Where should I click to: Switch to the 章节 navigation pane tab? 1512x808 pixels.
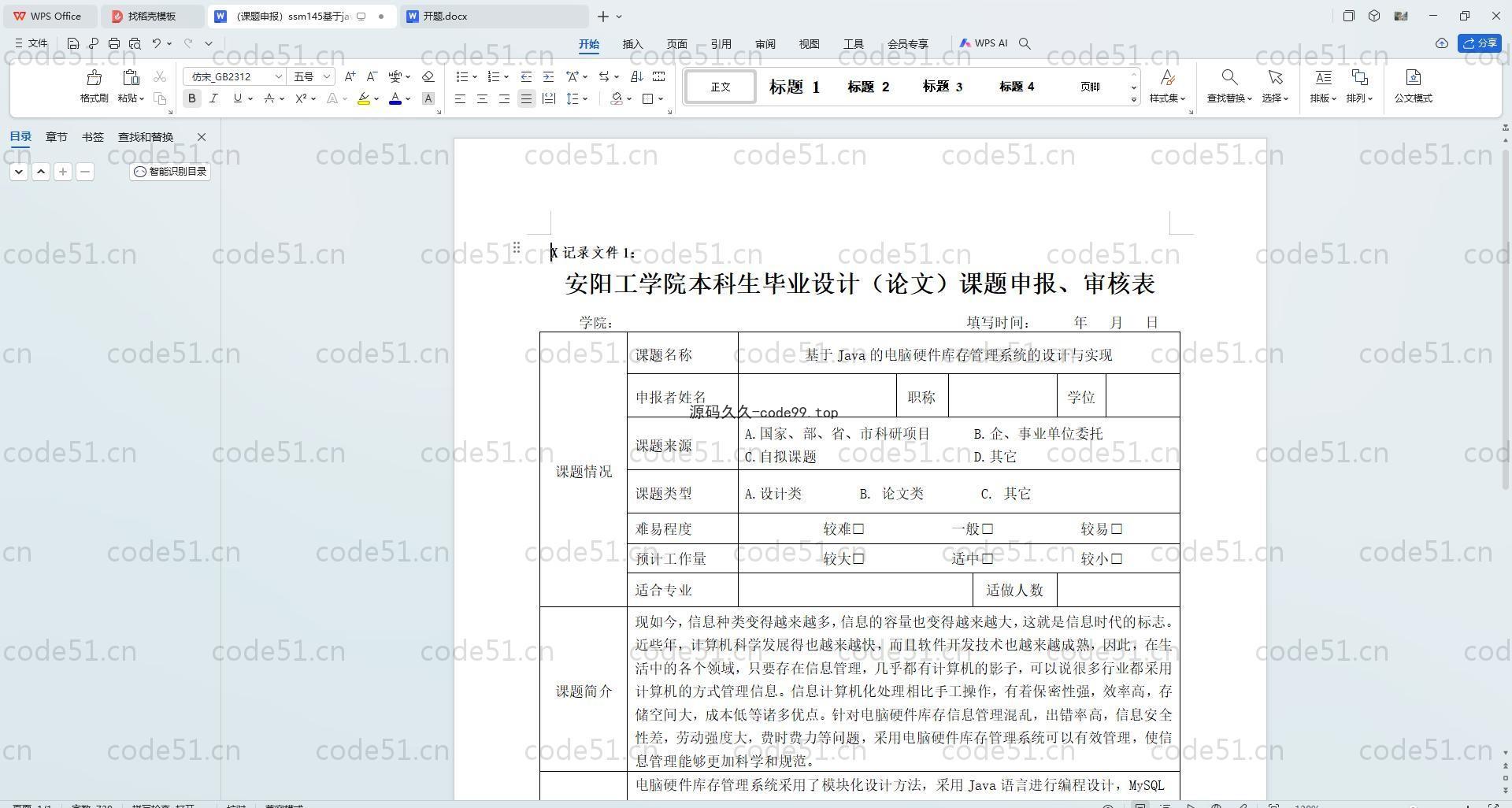[57, 137]
